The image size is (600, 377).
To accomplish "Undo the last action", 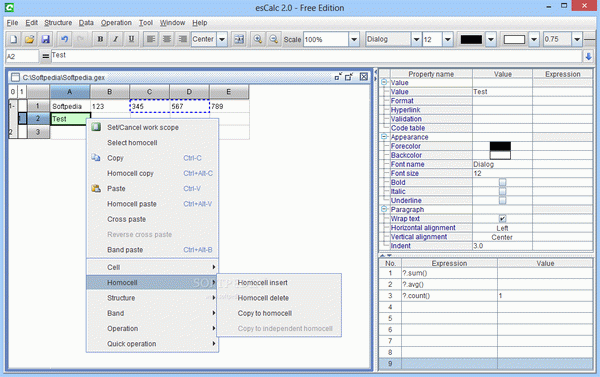I will tap(65, 39).
